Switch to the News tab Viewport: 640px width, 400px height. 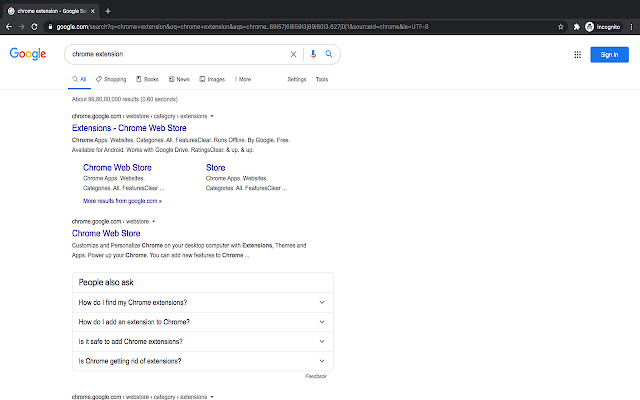point(179,79)
